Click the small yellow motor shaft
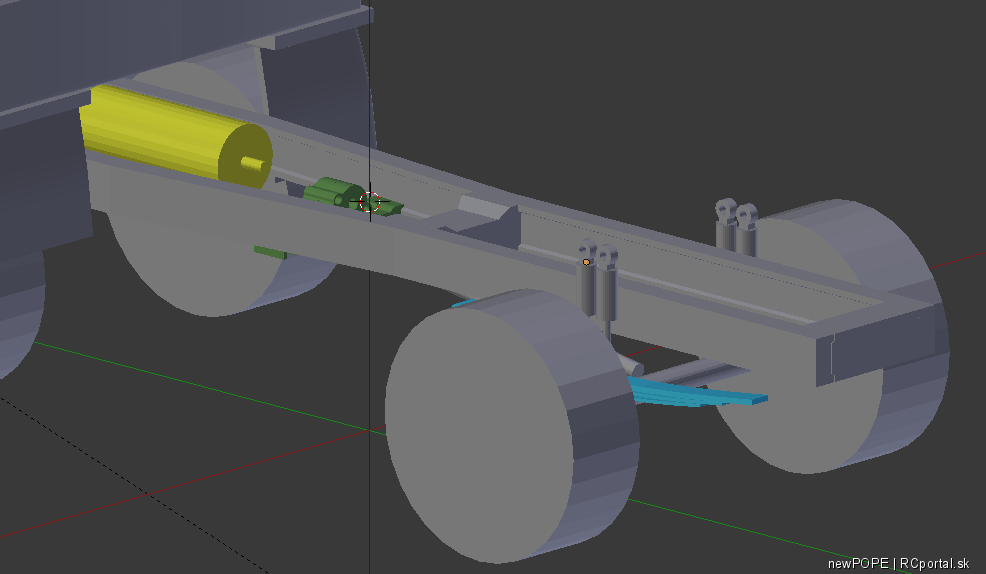Image resolution: width=986 pixels, height=574 pixels. click(252, 163)
